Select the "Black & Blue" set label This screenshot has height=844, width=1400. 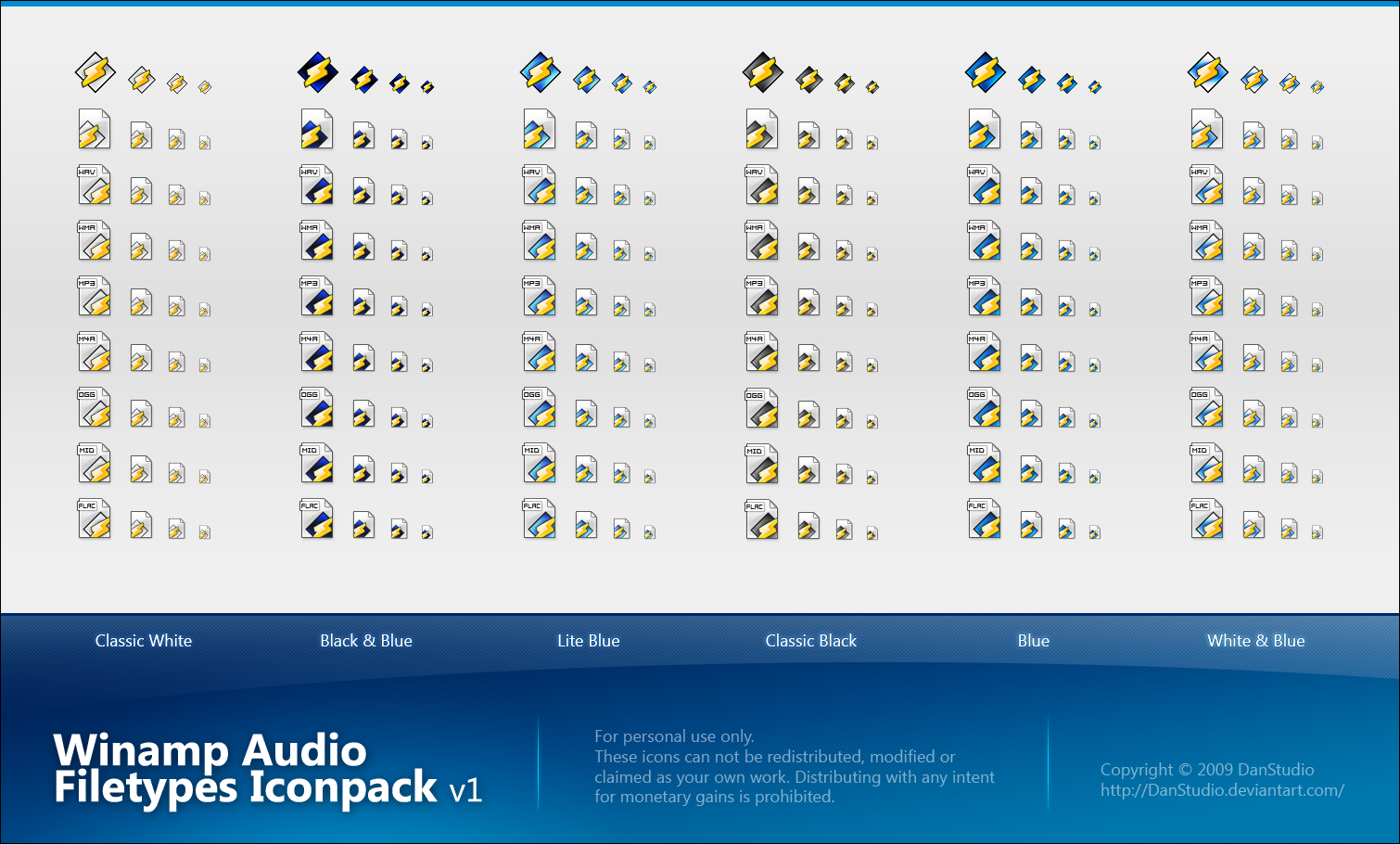pos(366,641)
